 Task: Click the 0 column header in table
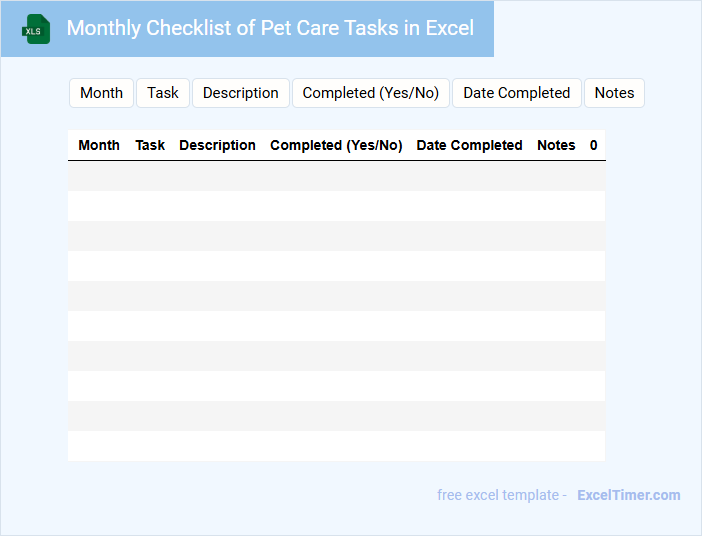(x=593, y=145)
